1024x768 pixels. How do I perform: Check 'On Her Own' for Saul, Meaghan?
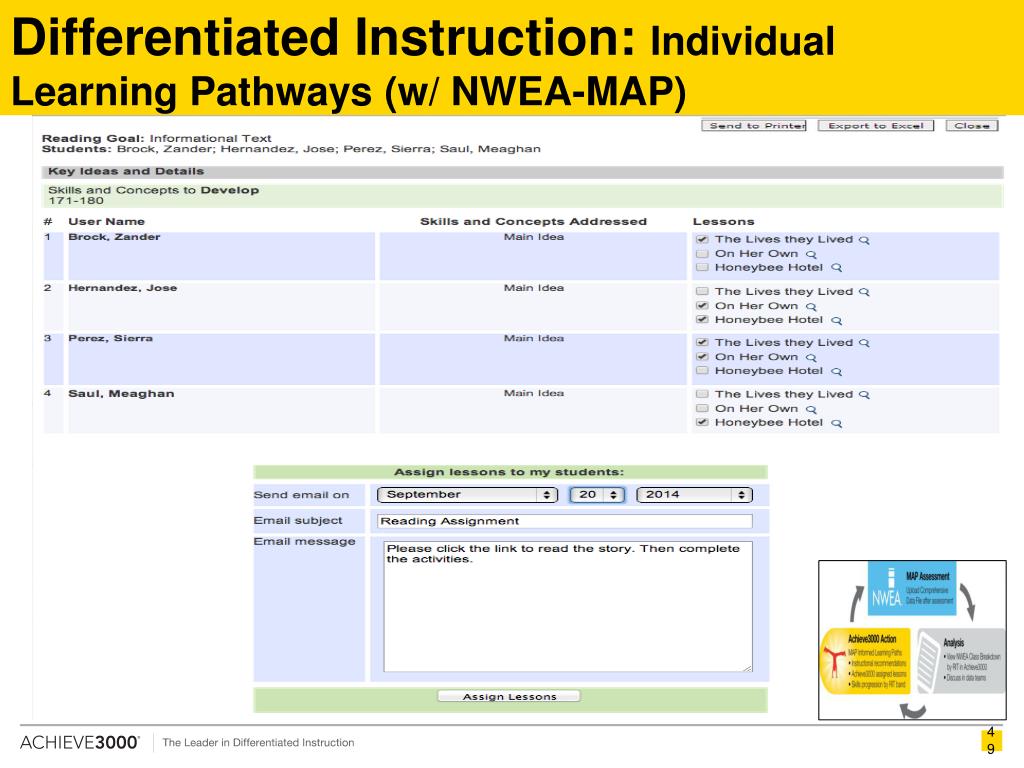[x=702, y=408]
